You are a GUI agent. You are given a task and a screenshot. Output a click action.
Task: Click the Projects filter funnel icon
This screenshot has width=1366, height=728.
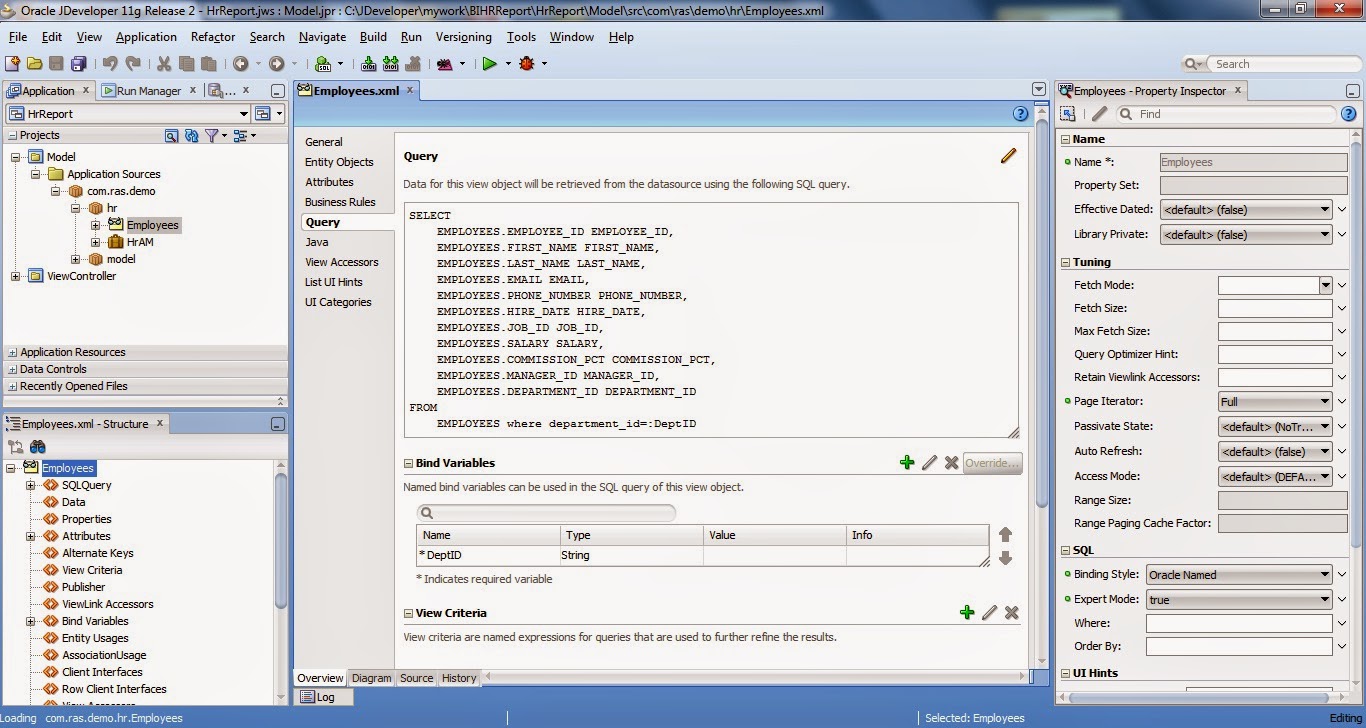tap(211, 135)
